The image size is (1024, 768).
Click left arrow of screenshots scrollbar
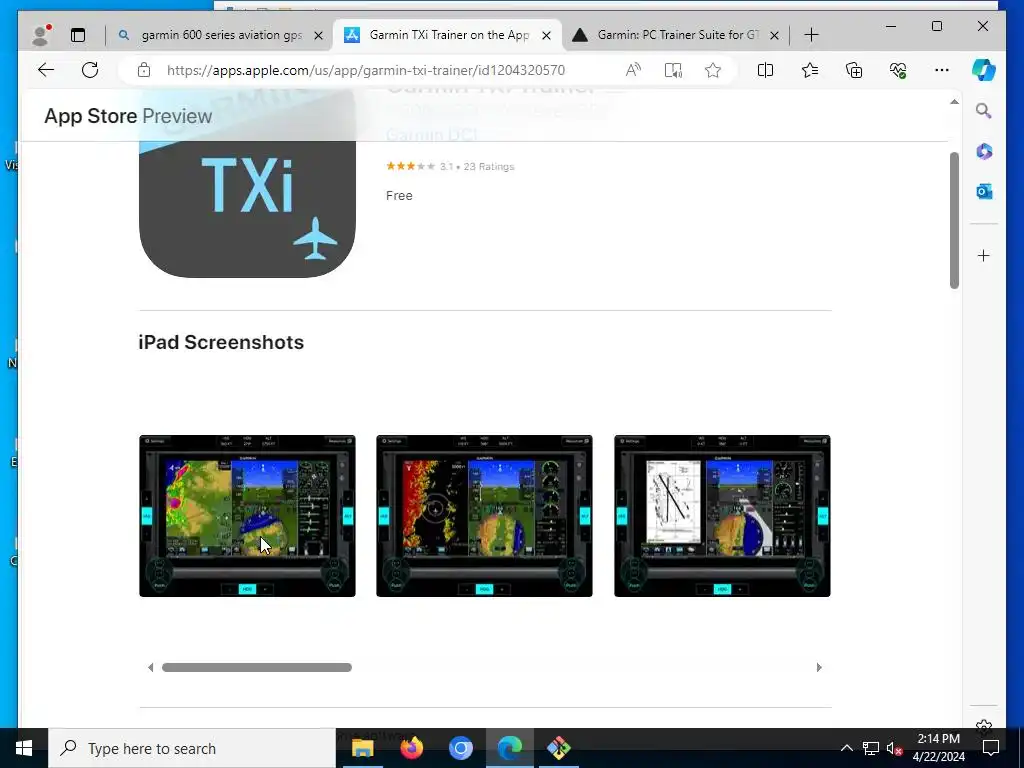click(150, 667)
